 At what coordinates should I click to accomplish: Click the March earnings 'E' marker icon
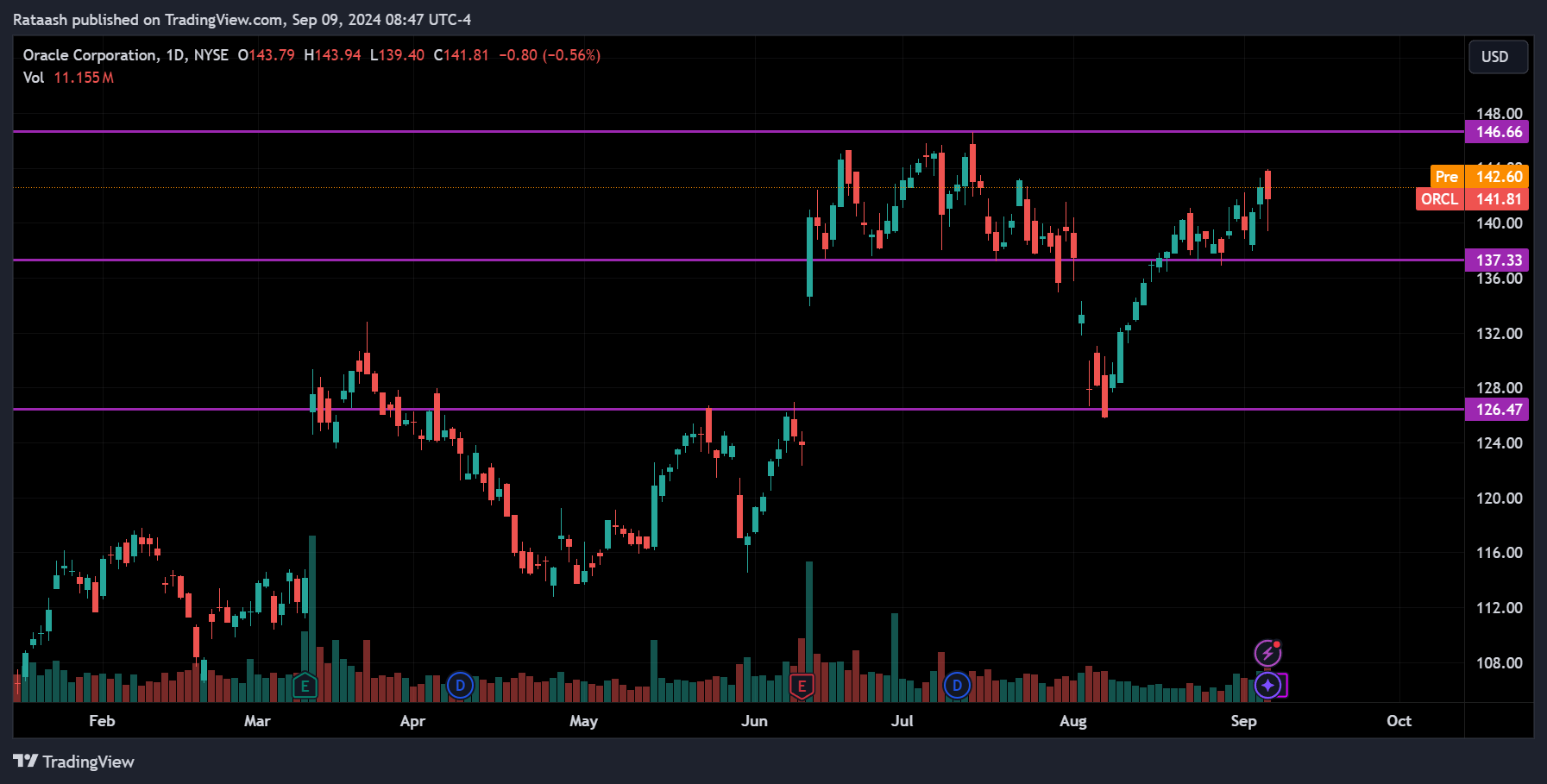(x=305, y=687)
